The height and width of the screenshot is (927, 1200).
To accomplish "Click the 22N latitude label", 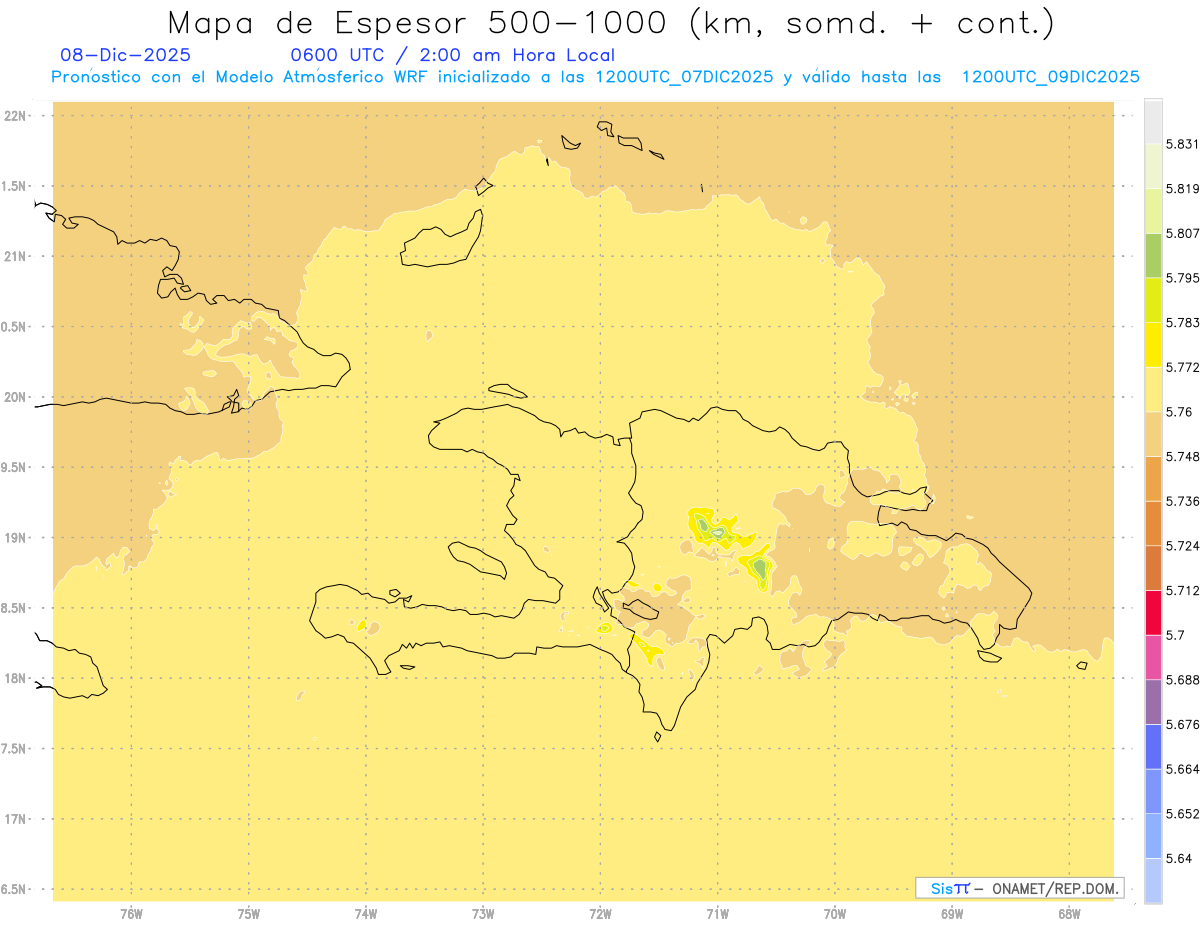I will pos(15,116).
